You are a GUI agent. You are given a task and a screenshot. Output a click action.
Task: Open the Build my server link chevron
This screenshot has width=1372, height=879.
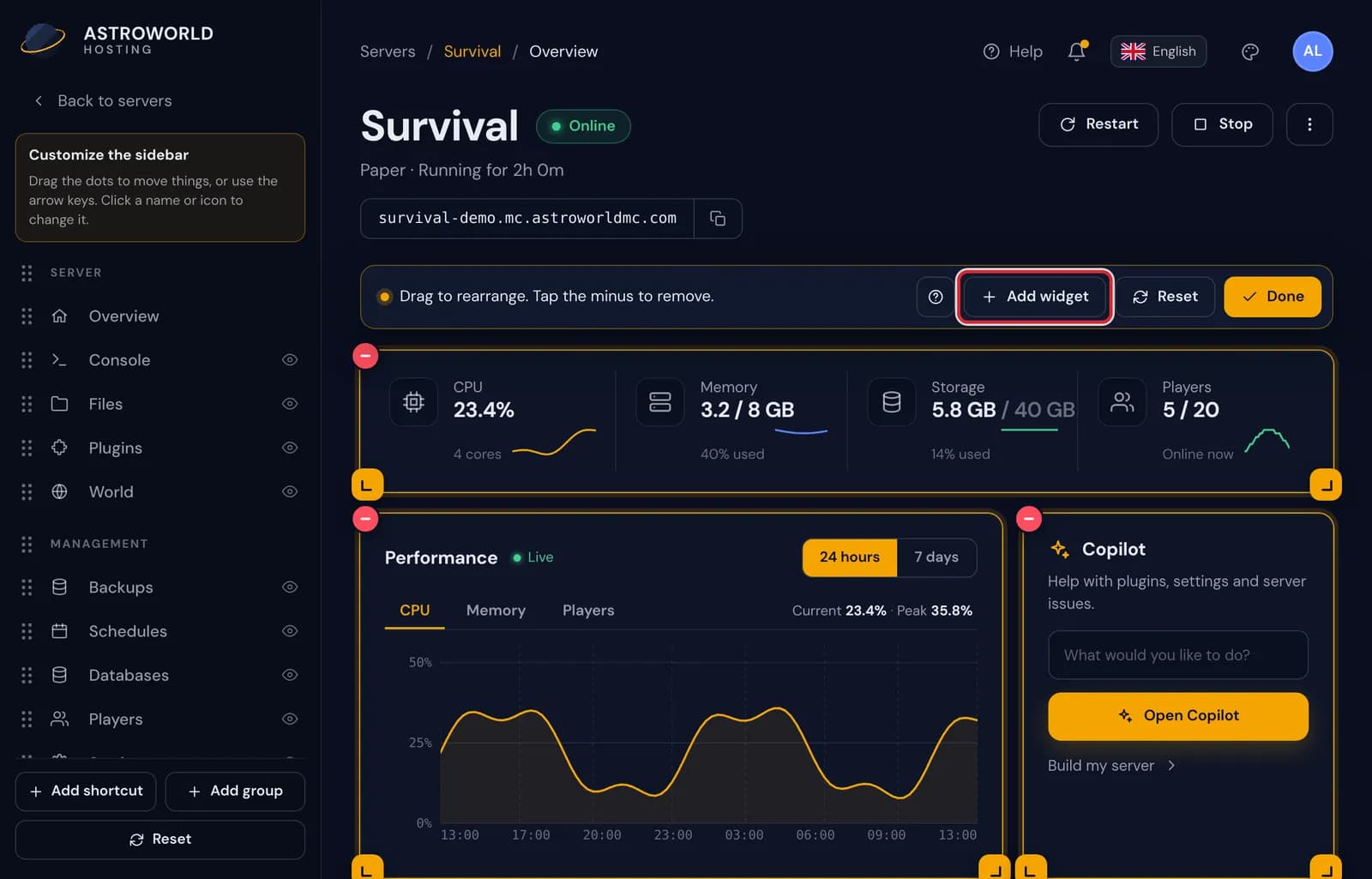pos(1171,766)
